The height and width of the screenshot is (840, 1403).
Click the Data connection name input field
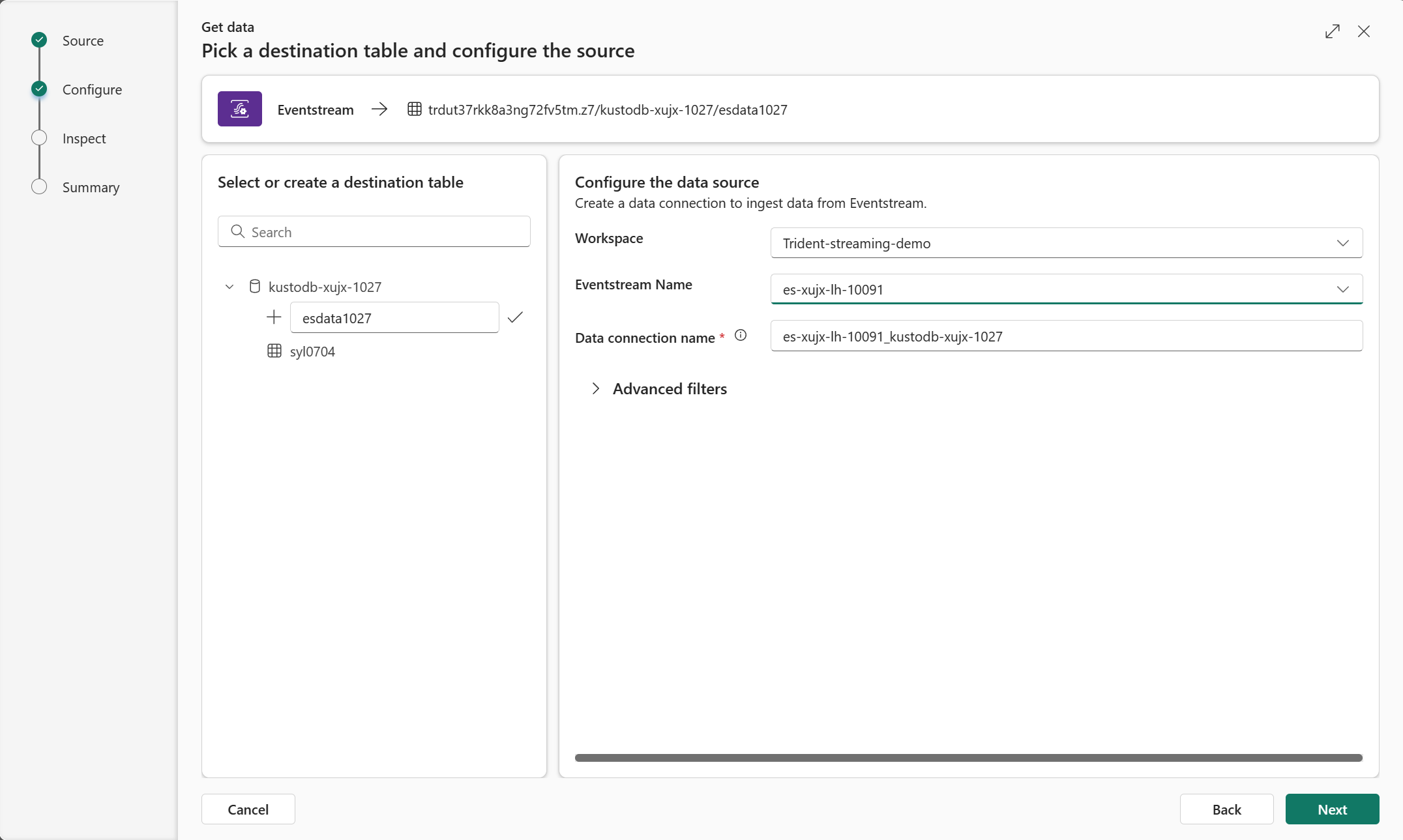(1067, 336)
